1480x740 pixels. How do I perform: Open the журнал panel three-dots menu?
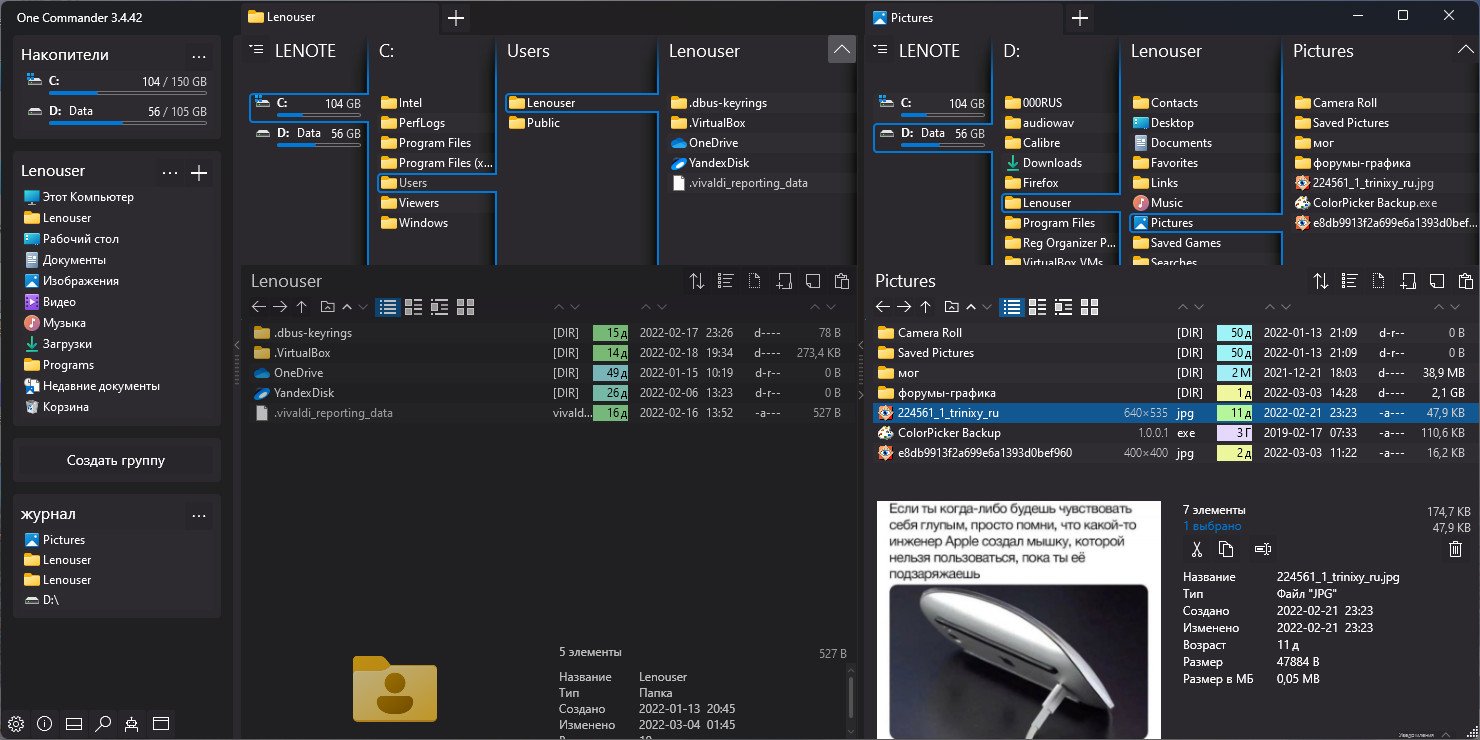click(x=199, y=516)
